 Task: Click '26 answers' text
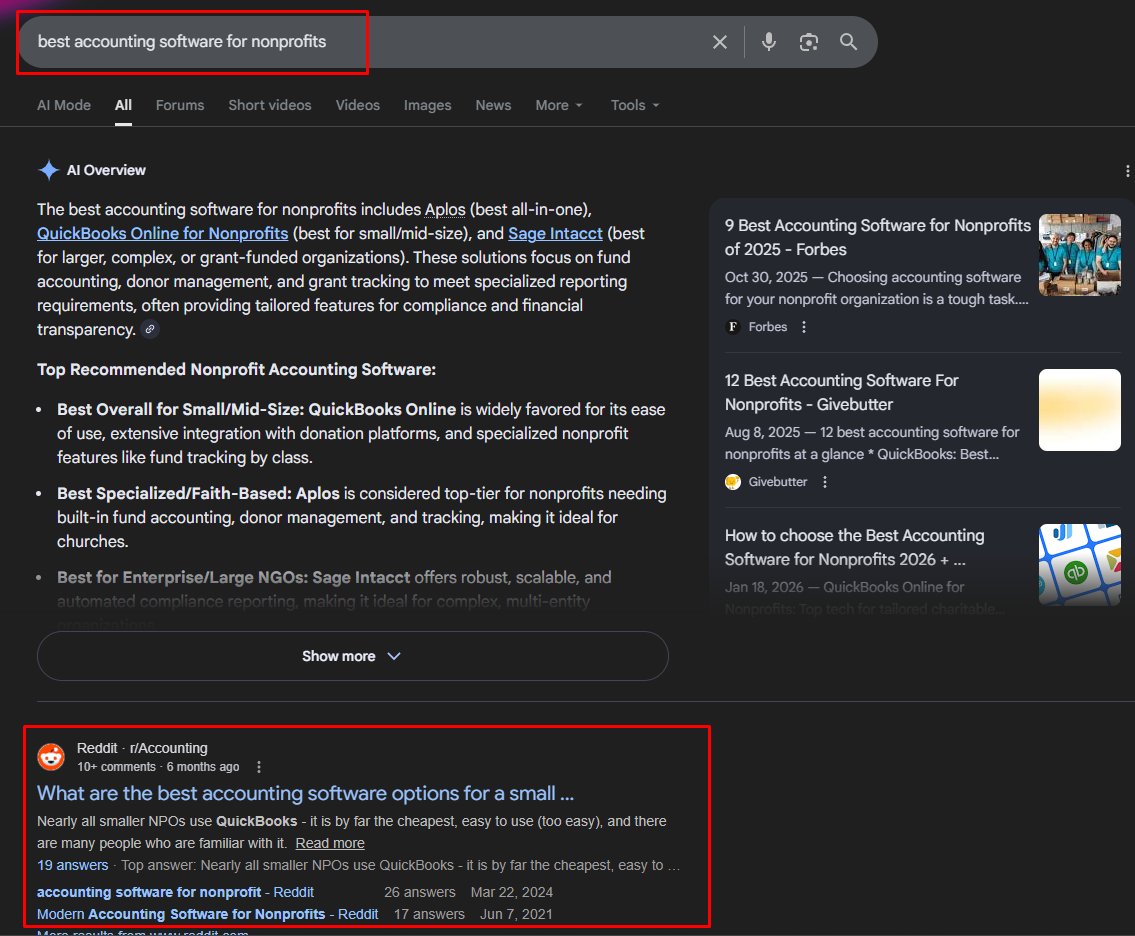click(x=420, y=892)
